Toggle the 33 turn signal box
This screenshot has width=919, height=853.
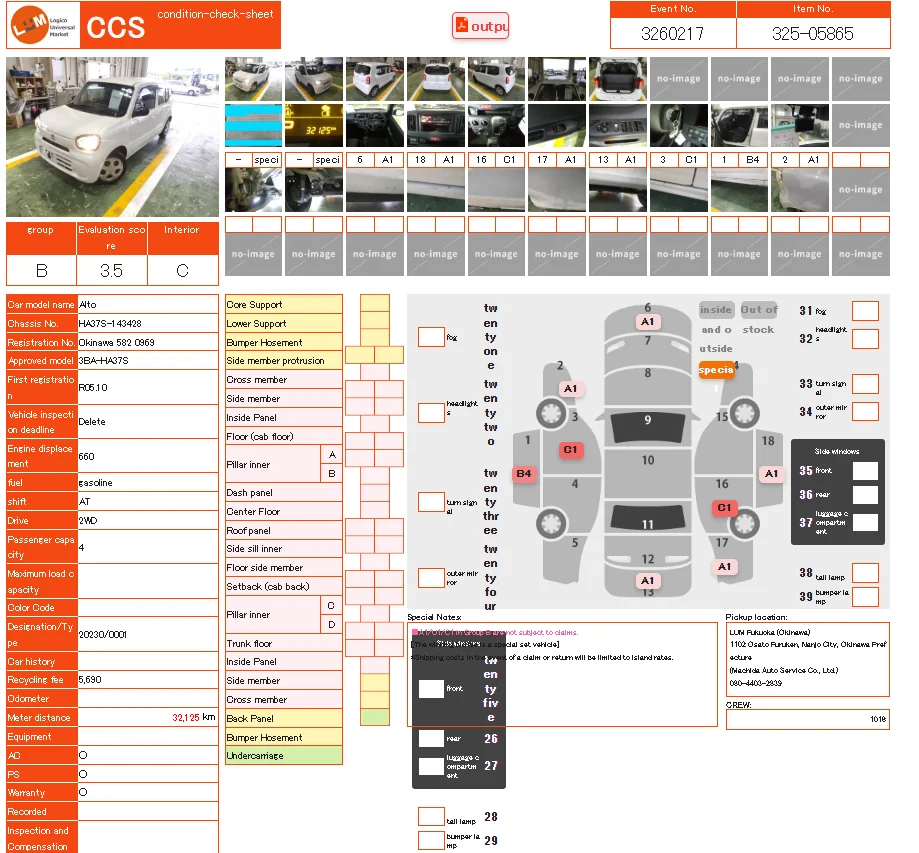pyautogui.click(x=865, y=384)
